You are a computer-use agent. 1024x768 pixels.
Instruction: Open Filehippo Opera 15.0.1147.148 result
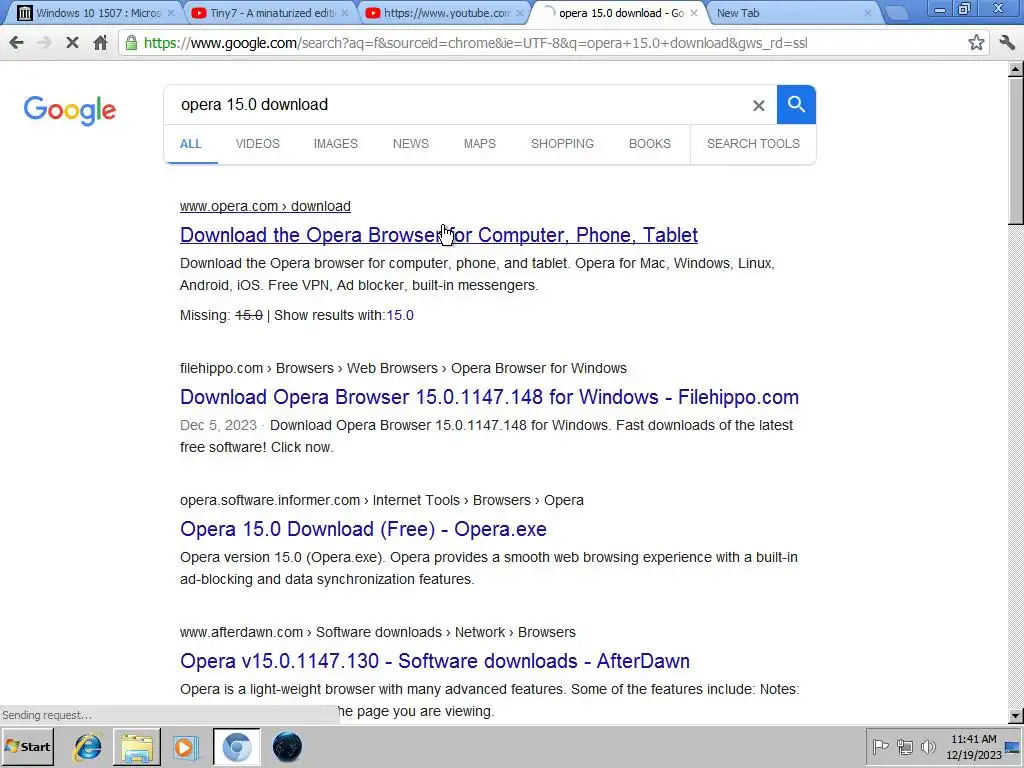(x=489, y=397)
